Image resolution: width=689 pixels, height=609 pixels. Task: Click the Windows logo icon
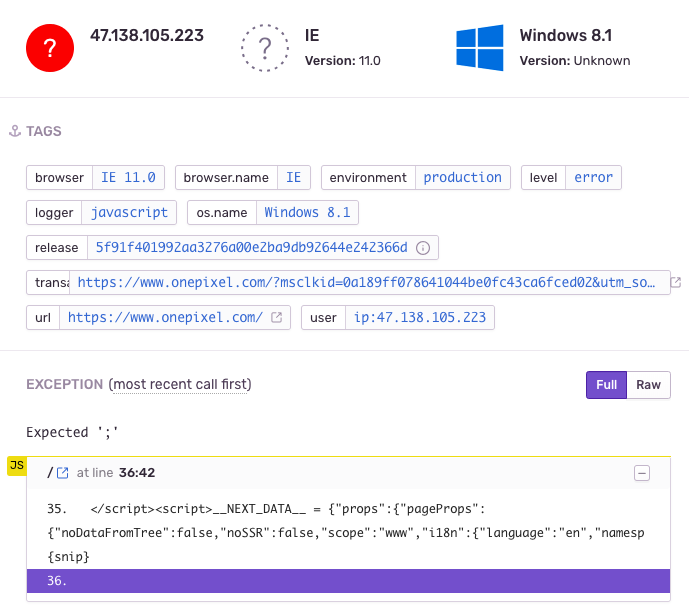479,48
